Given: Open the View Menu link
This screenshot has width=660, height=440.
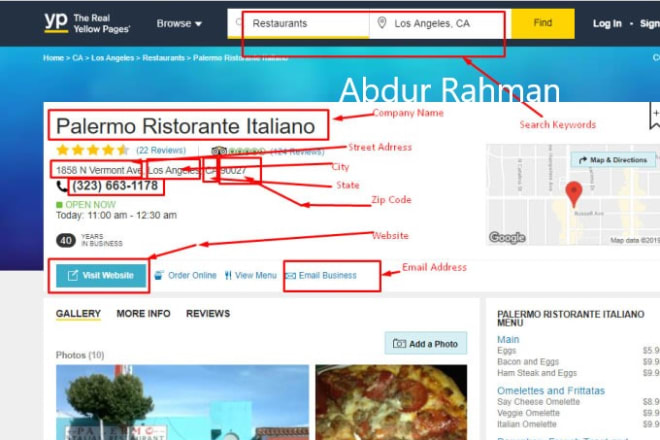Looking at the screenshot, I should tap(255, 275).
